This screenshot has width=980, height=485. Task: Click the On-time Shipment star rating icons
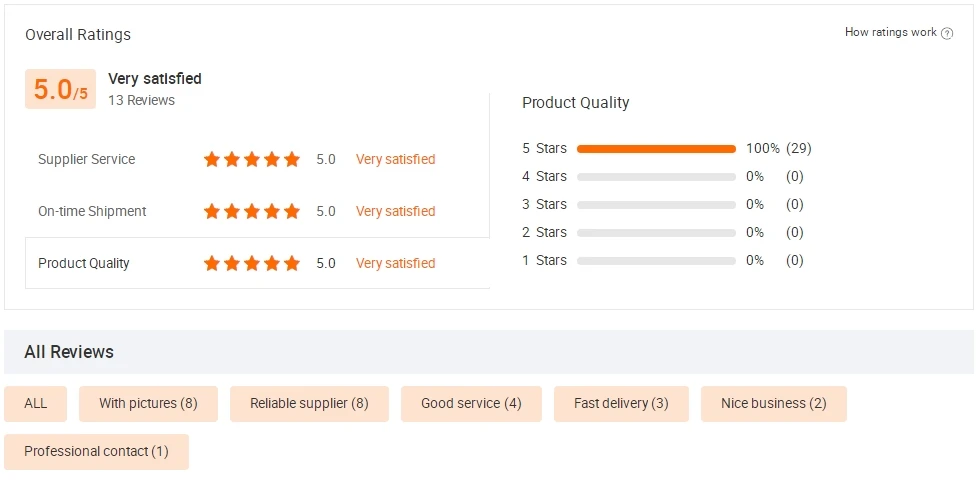pos(252,211)
